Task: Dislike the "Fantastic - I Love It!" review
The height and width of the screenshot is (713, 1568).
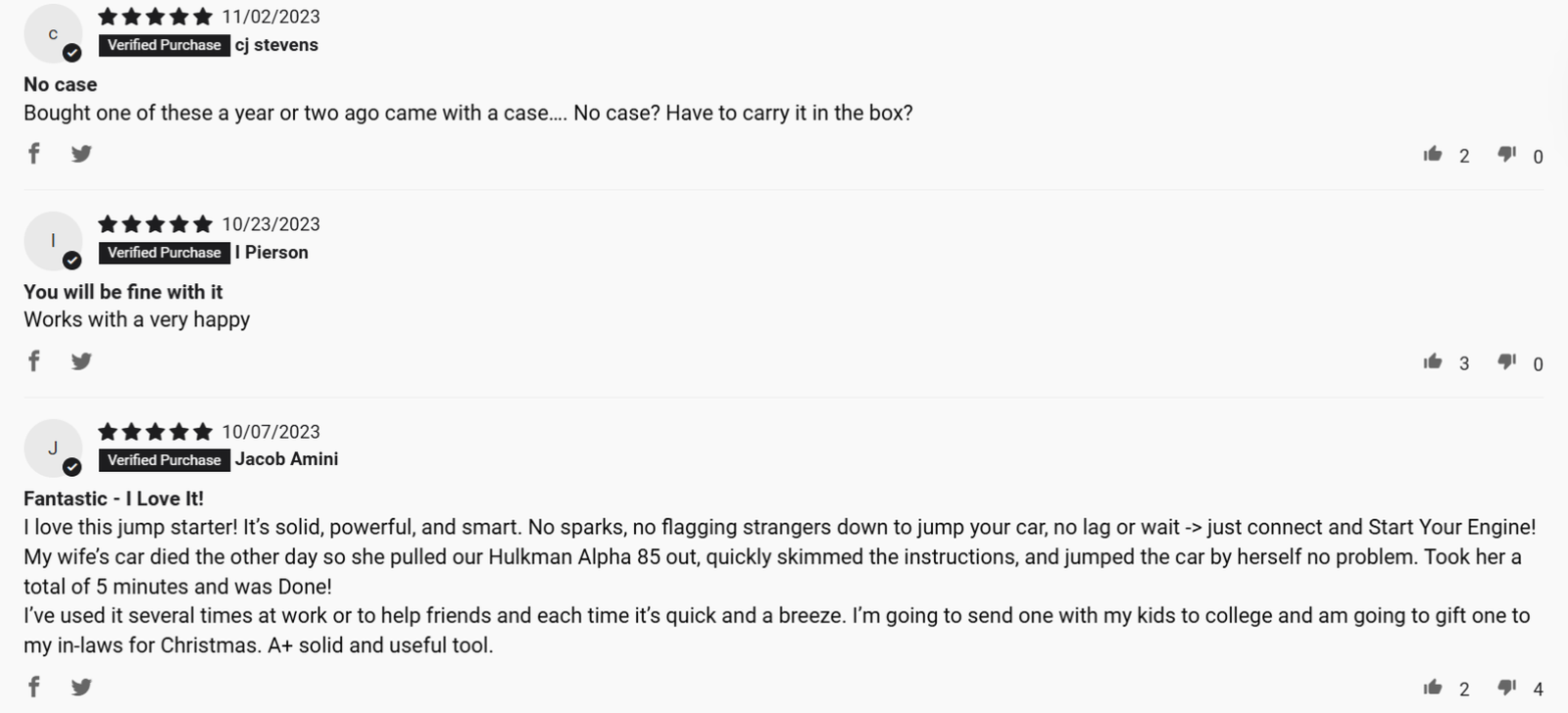Action: tap(1507, 687)
